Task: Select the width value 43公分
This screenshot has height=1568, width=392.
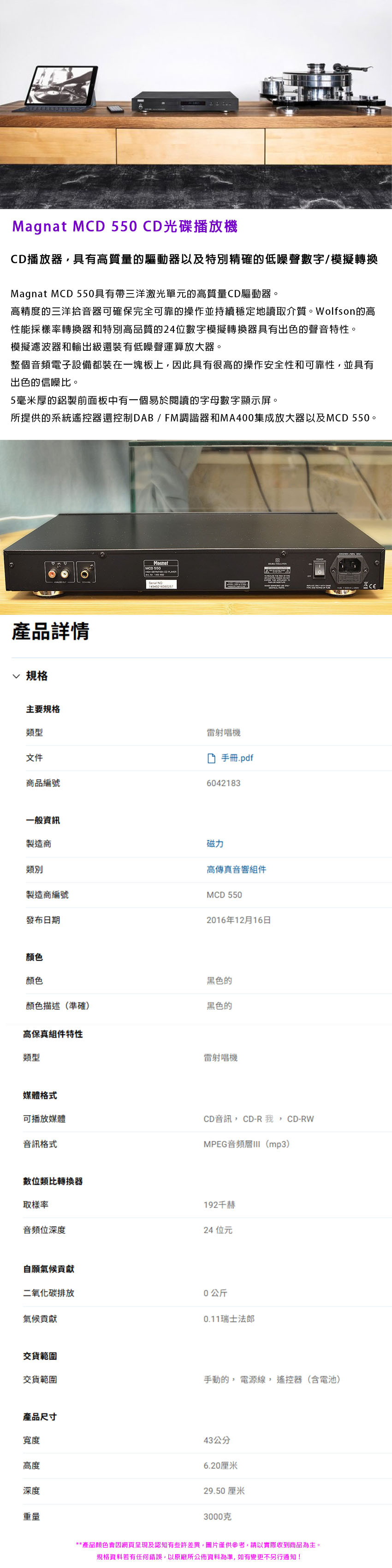Action: [x=217, y=1440]
